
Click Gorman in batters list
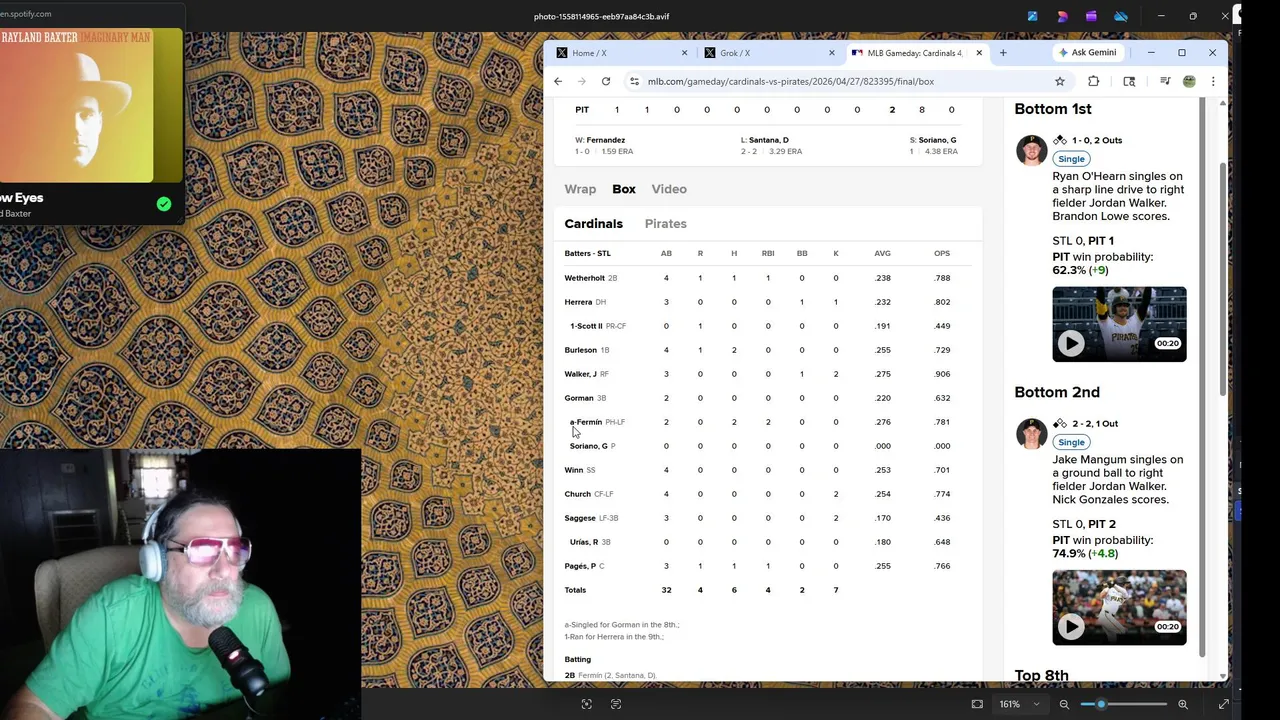point(578,398)
